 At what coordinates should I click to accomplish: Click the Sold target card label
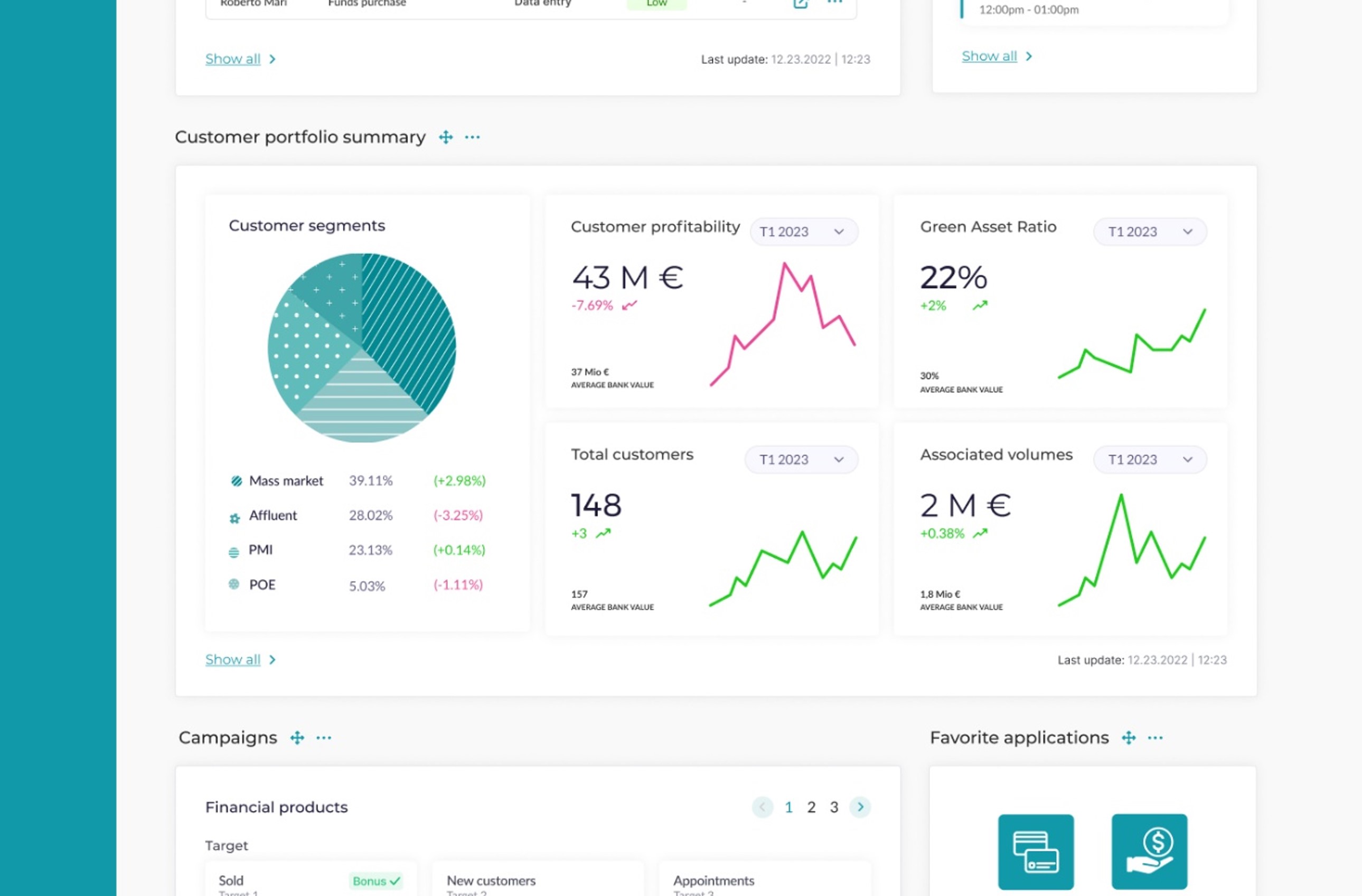pos(231,881)
